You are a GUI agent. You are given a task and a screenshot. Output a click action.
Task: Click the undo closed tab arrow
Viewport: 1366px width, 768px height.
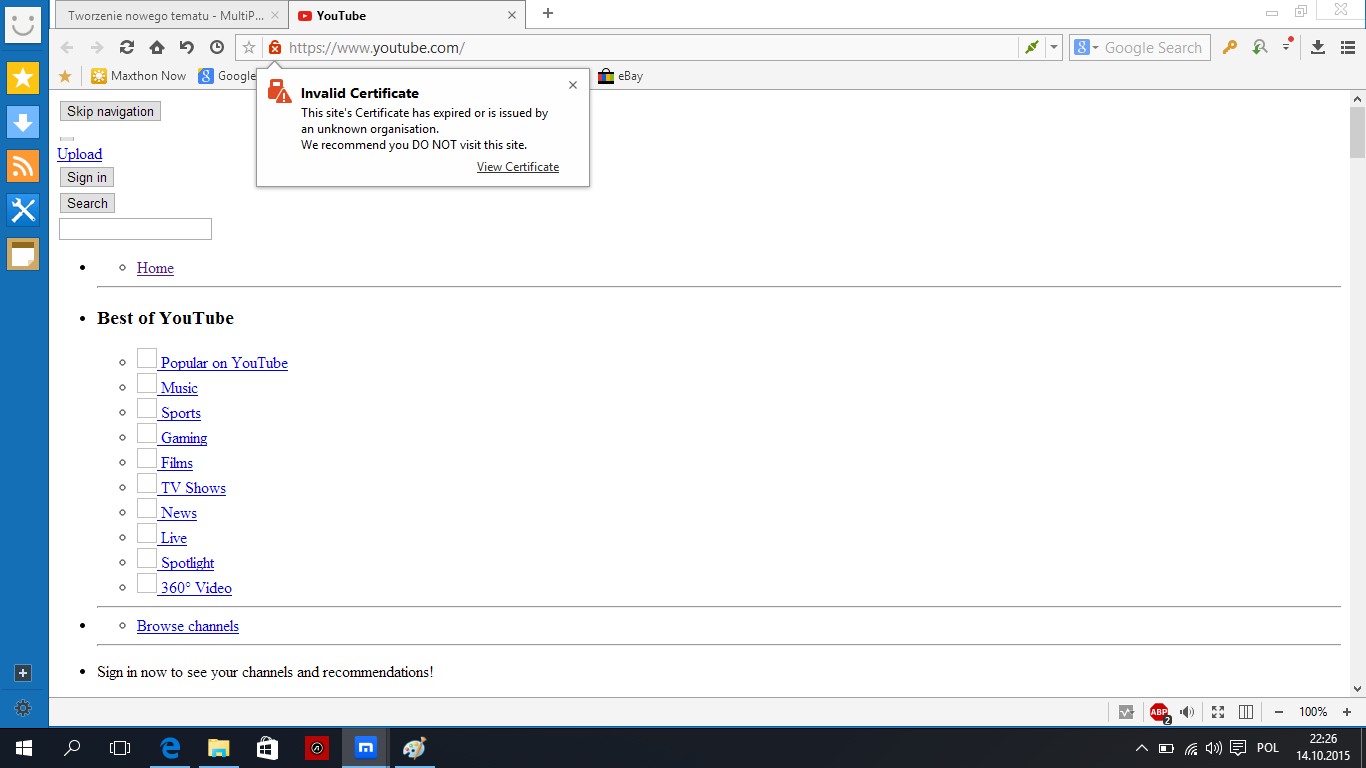coord(187,47)
